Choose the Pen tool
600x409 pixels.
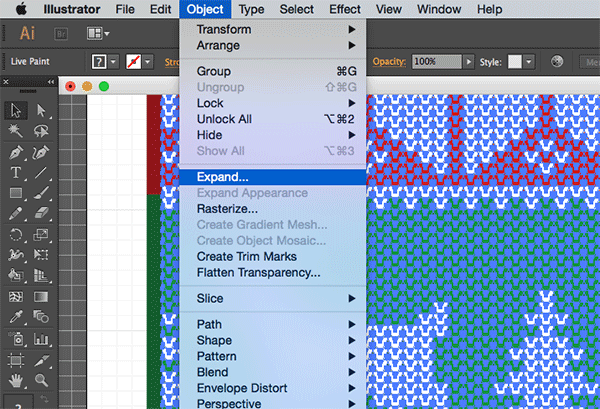(x=17, y=153)
